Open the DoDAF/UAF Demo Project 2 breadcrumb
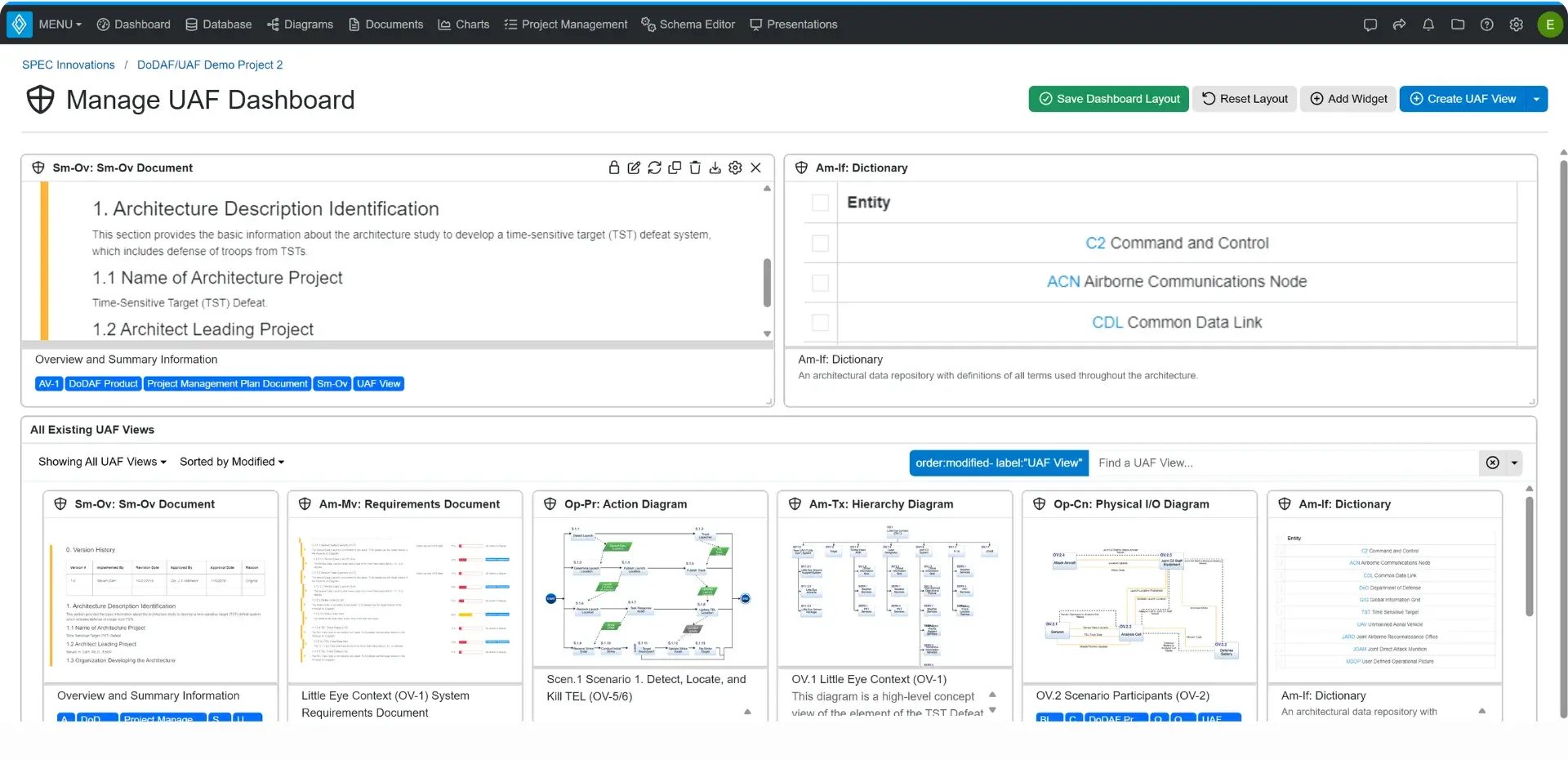 point(210,65)
